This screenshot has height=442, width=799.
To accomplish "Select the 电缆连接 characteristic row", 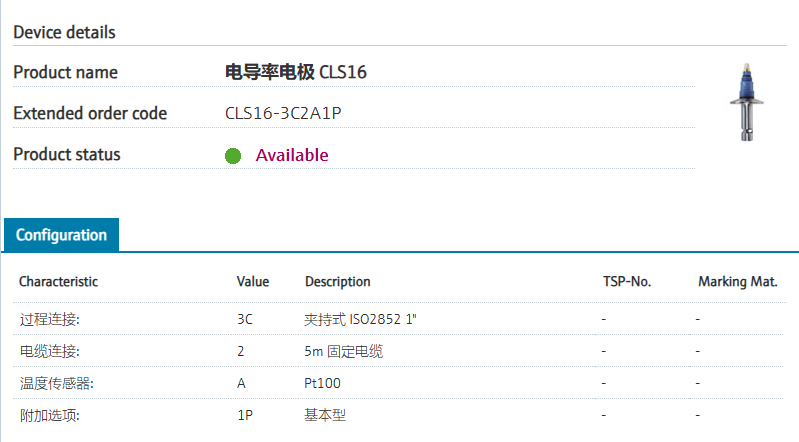I will tap(50, 351).
